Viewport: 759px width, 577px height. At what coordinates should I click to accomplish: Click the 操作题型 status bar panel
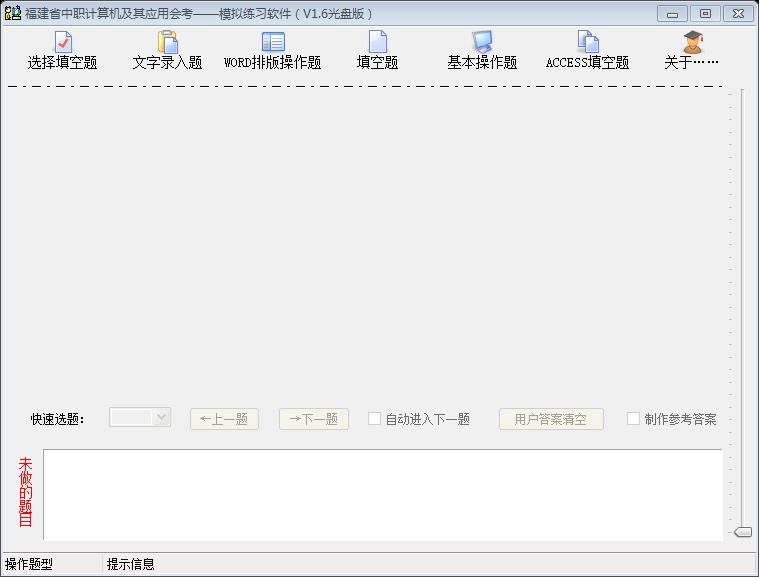52,564
